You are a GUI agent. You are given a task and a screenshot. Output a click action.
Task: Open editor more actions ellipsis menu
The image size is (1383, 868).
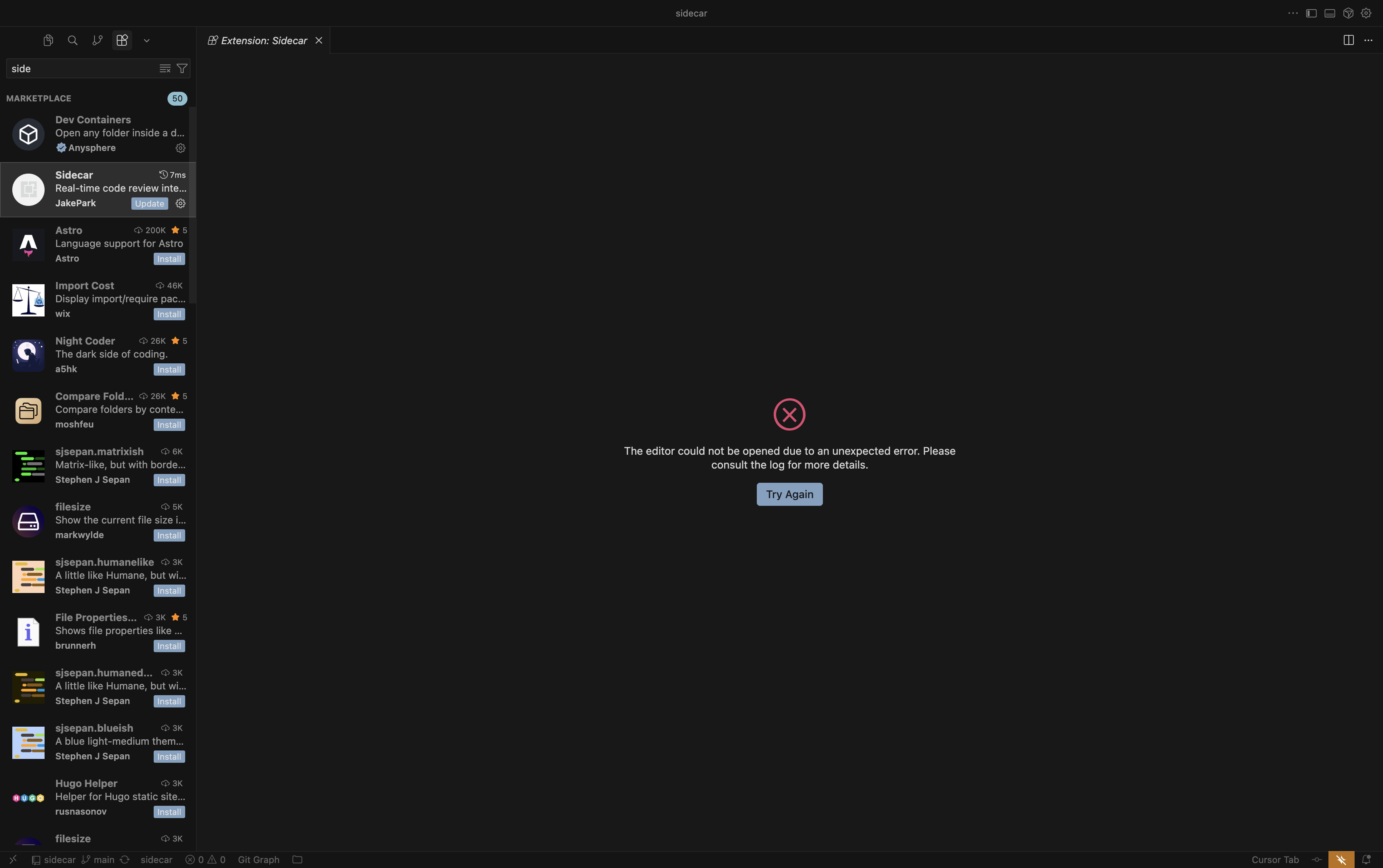pyautogui.click(x=1368, y=40)
